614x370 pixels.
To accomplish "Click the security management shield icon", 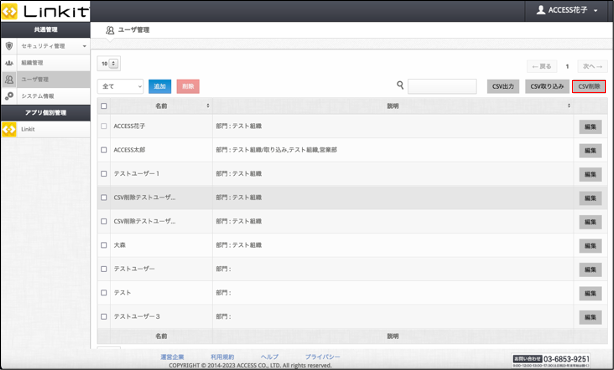I will [x=9, y=46].
